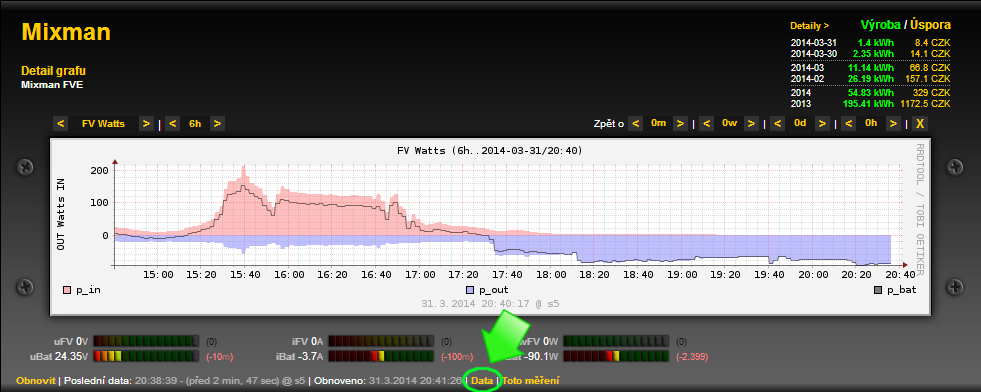Click the uBat voltage bar gauge
The image size is (981, 392).
146,356
